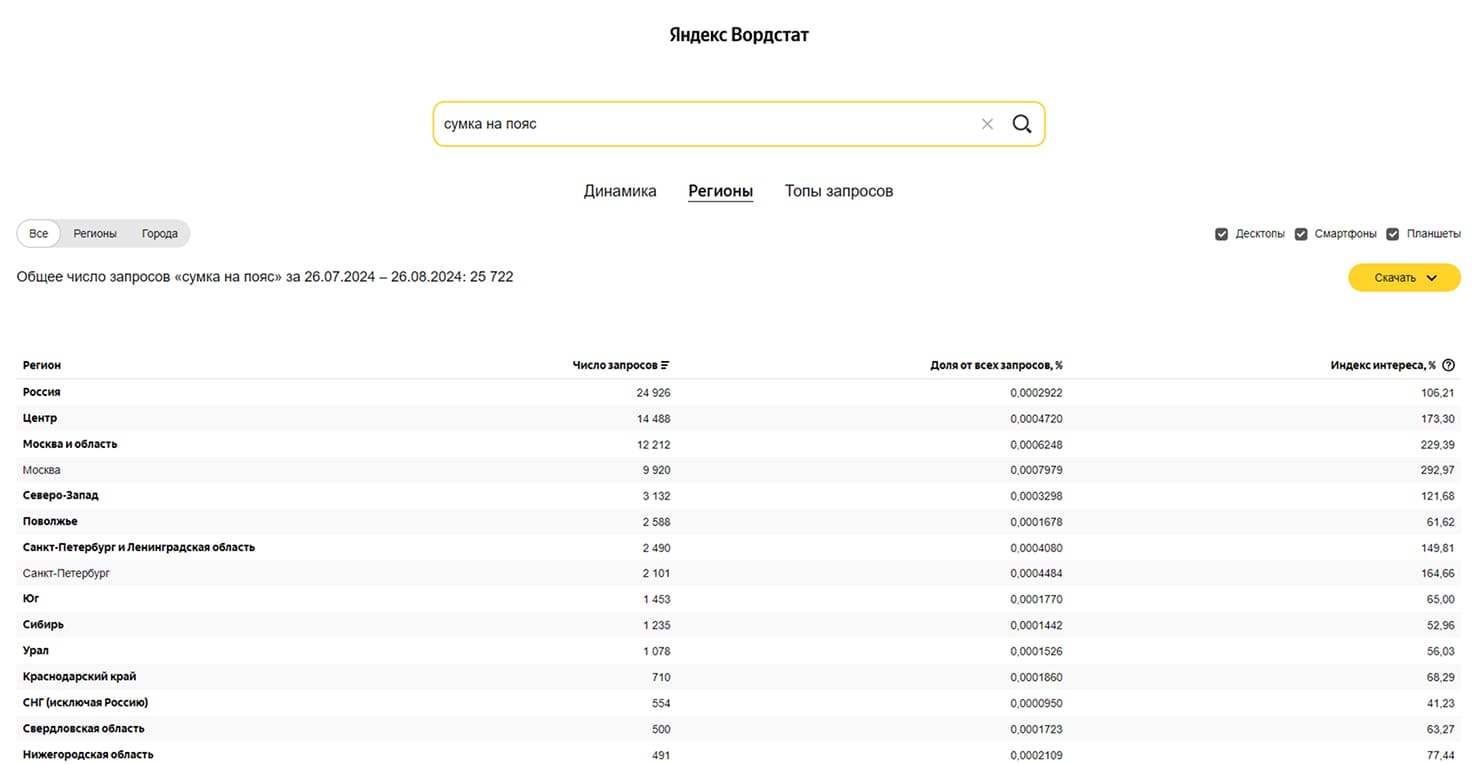This screenshot has height=764, width=1484.
Task: Click the Нижегородская область row label
Action: click(x=88, y=754)
